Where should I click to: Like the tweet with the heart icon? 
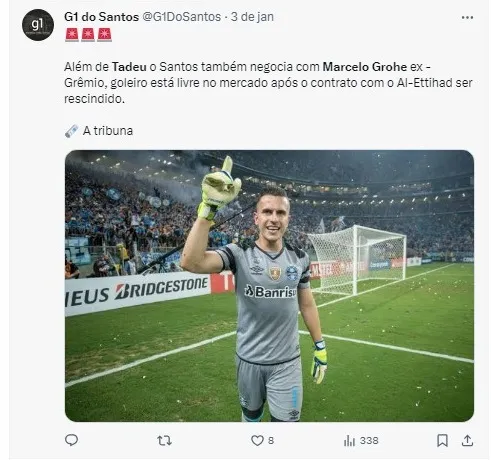[257, 441]
